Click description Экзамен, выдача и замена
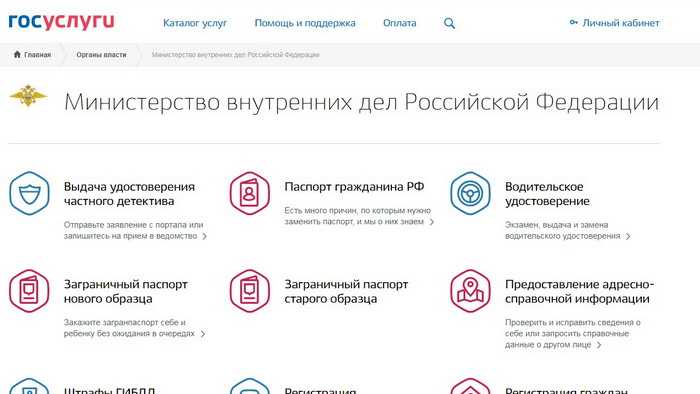The image size is (700, 394). click(562, 230)
